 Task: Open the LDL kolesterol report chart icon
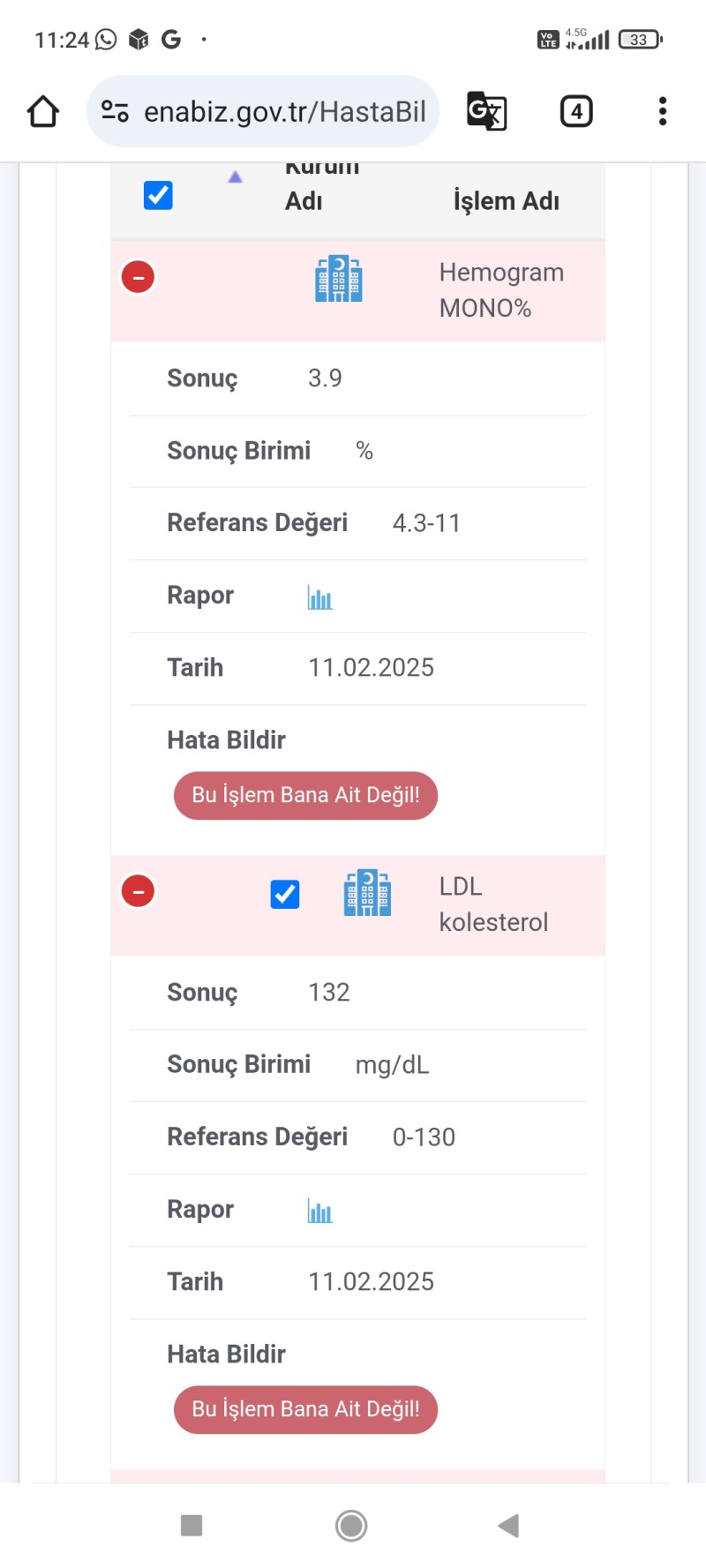point(319,1212)
